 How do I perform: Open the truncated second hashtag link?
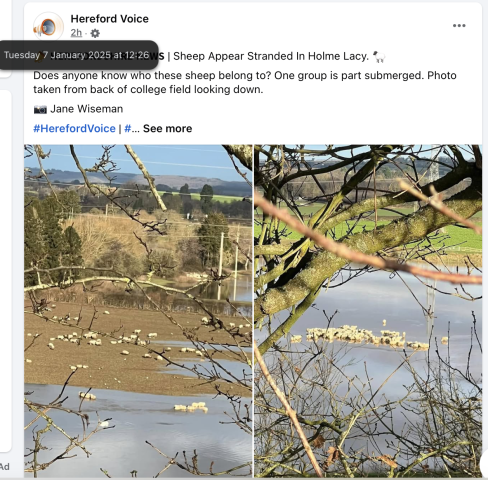point(131,129)
